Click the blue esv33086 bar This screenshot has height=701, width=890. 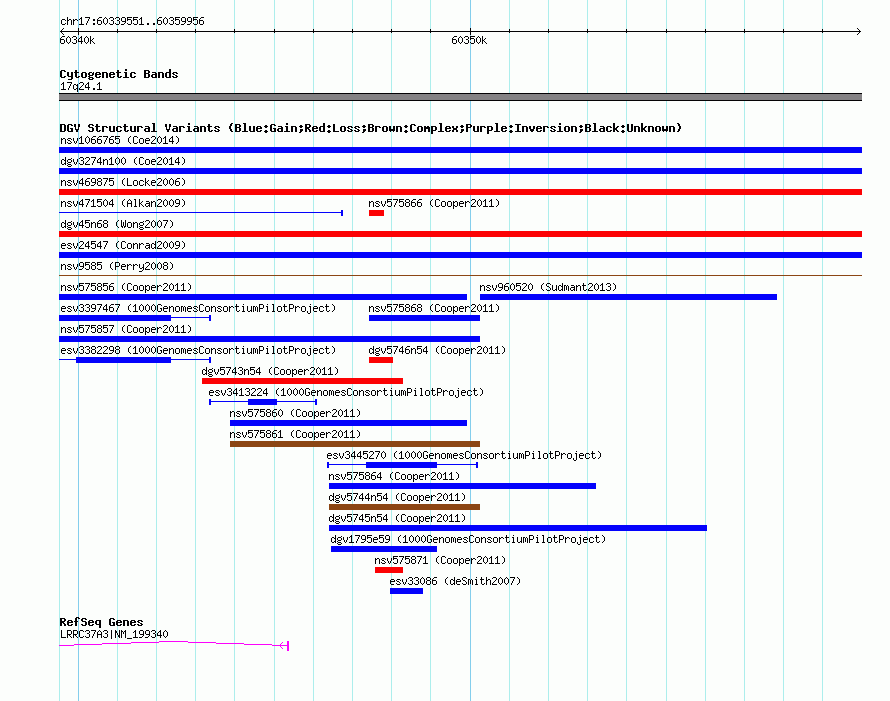[x=406, y=591]
